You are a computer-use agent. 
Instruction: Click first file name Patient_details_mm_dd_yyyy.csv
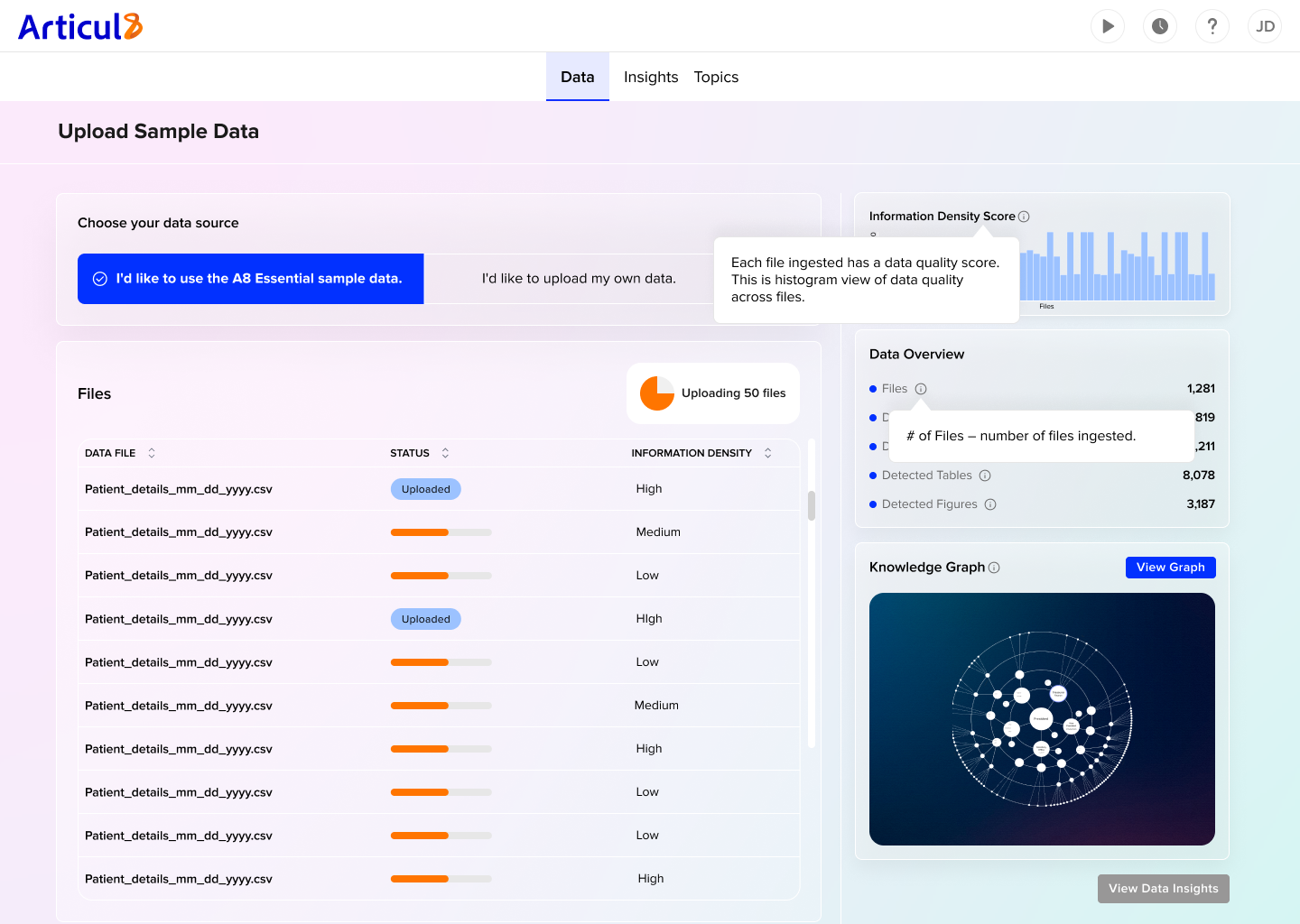coord(179,489)
